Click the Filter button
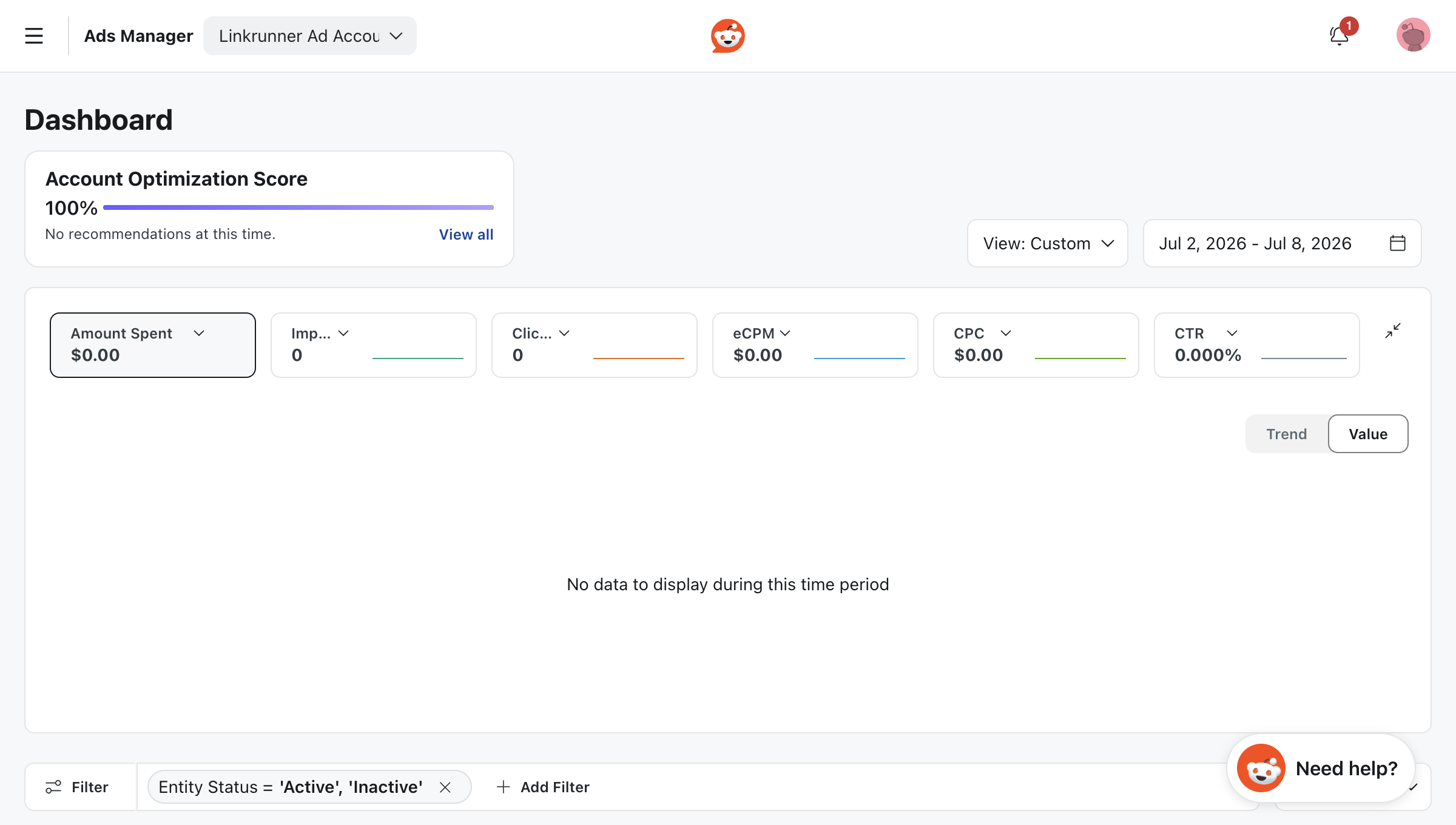Image resolution: width=1456 pixels, height=825 pixels. click(77, 787)
